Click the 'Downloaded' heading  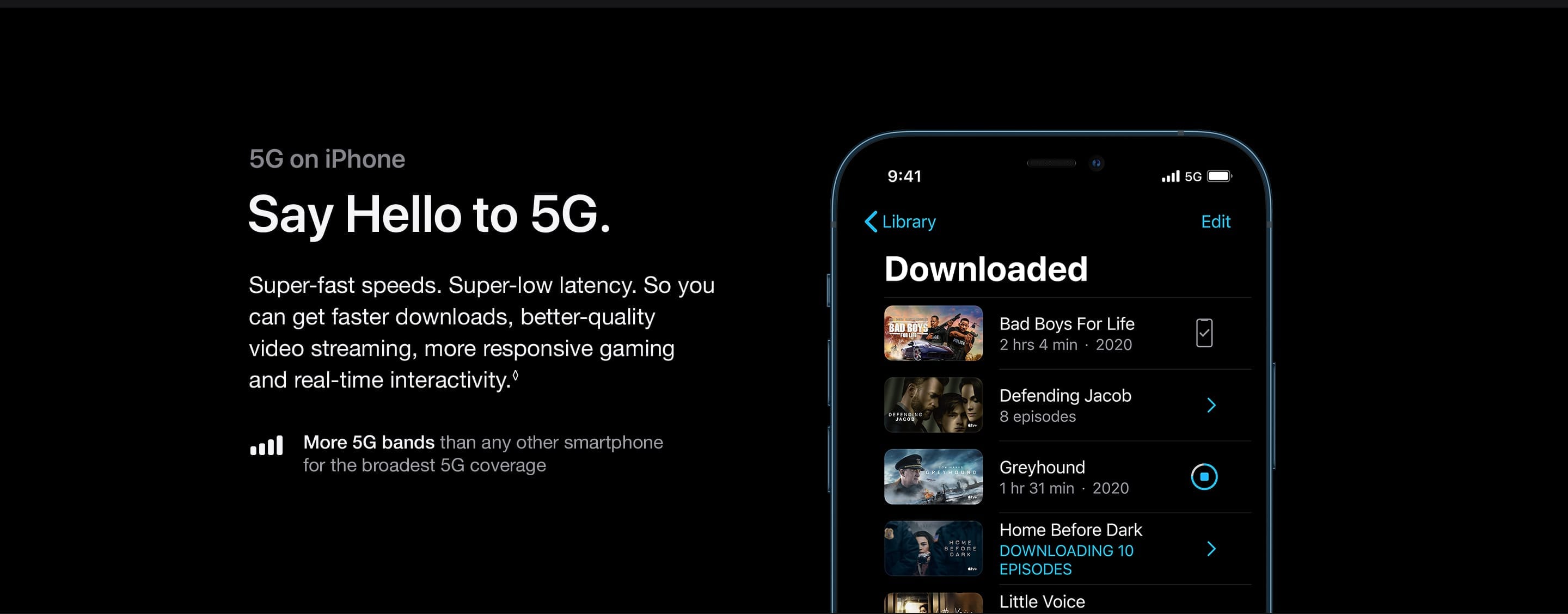pyautogui.click(x=985, y=269)
